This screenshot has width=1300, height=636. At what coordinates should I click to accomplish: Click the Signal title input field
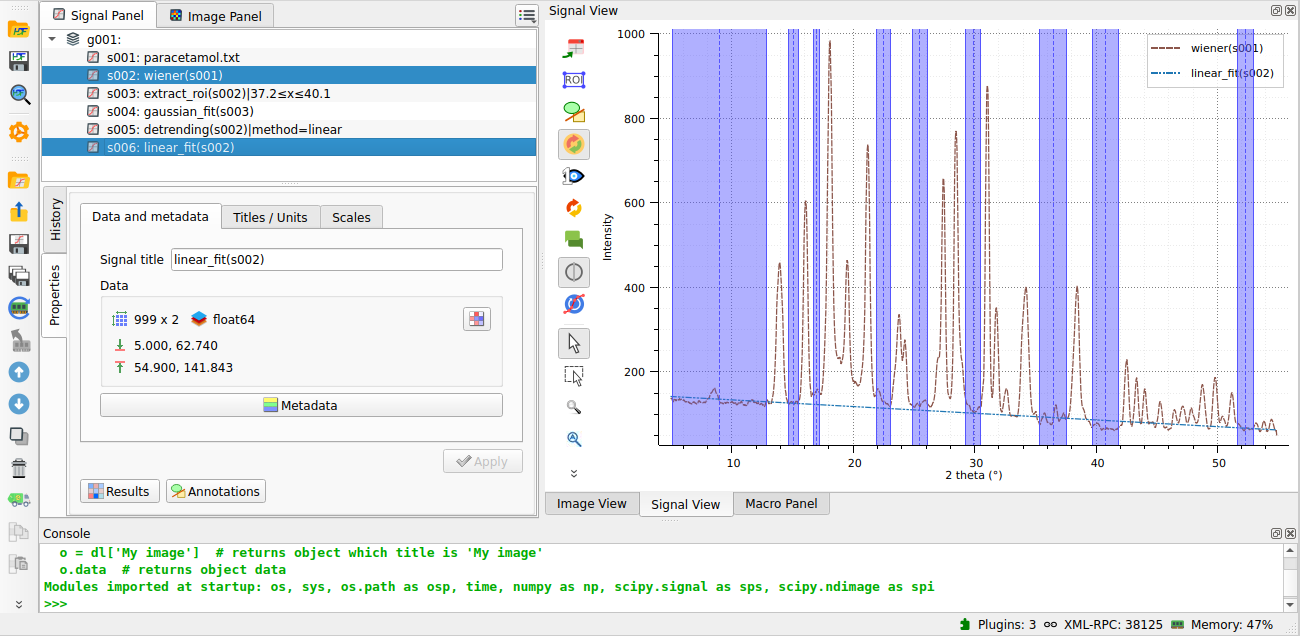[x=337, y=260]
